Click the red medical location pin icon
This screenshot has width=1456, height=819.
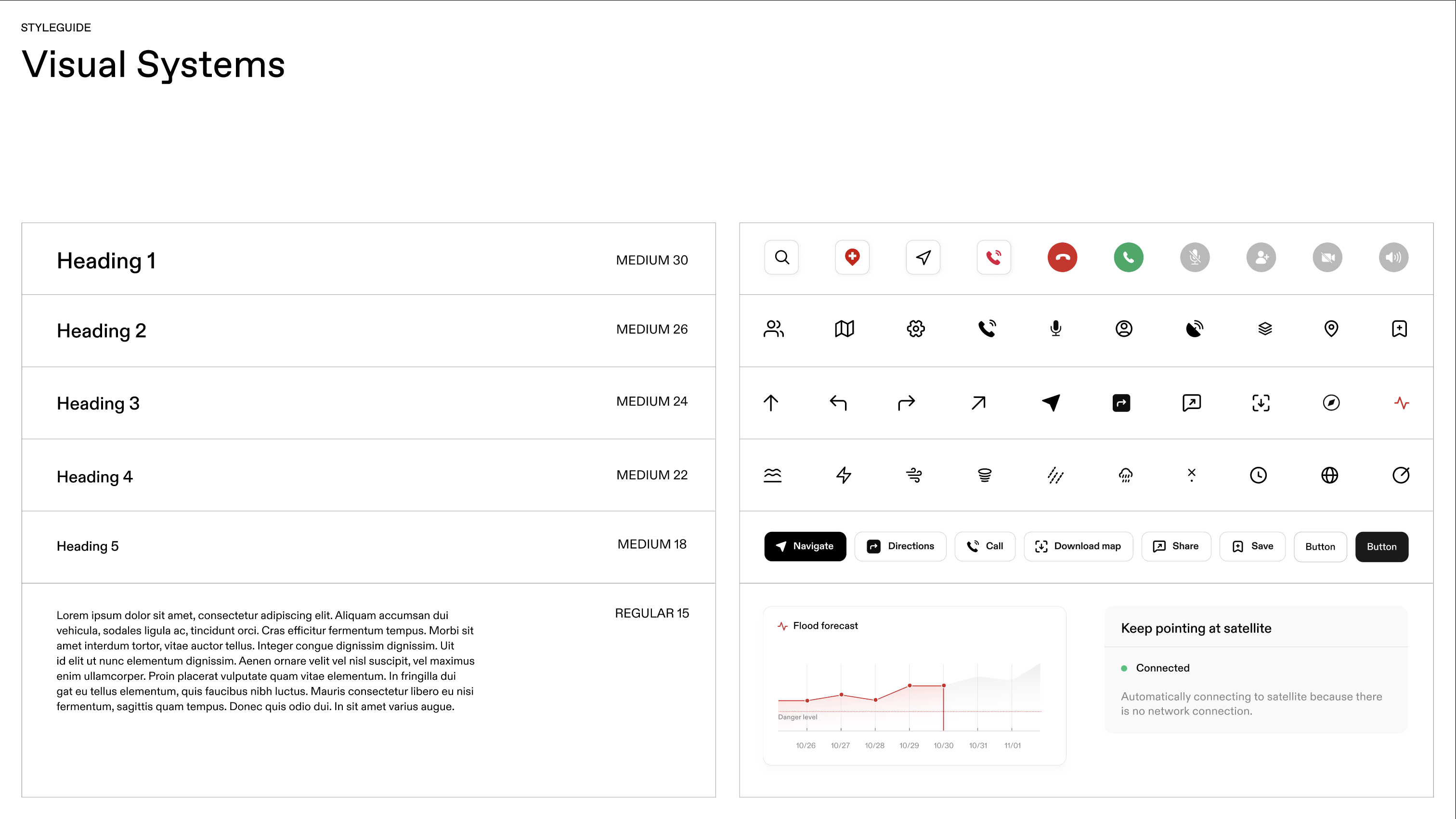(852, 257)
